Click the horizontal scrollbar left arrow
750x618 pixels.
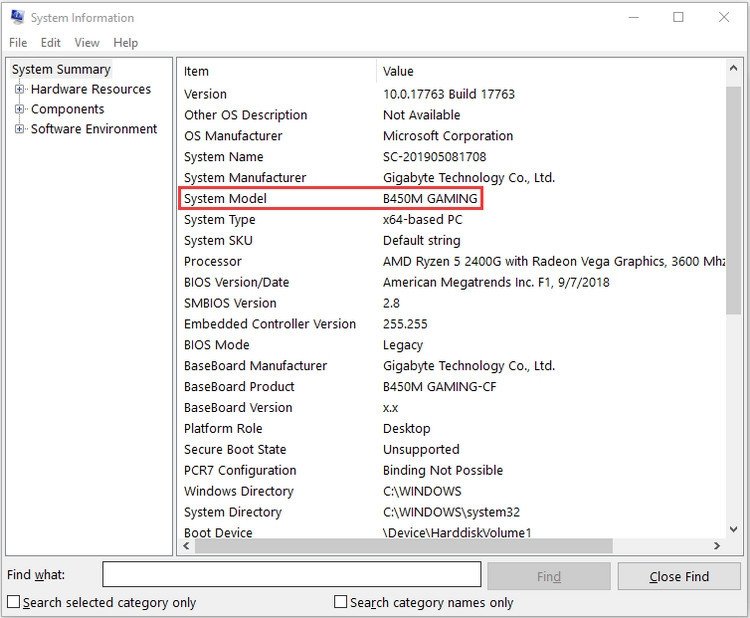coord(187,546)
